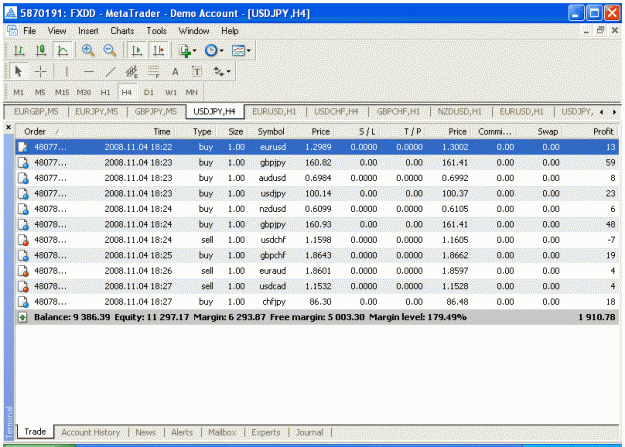This screenshot has height=447, width=625.
Task: Sort orders by Profit column header
Action: click(x=589, y=132)
